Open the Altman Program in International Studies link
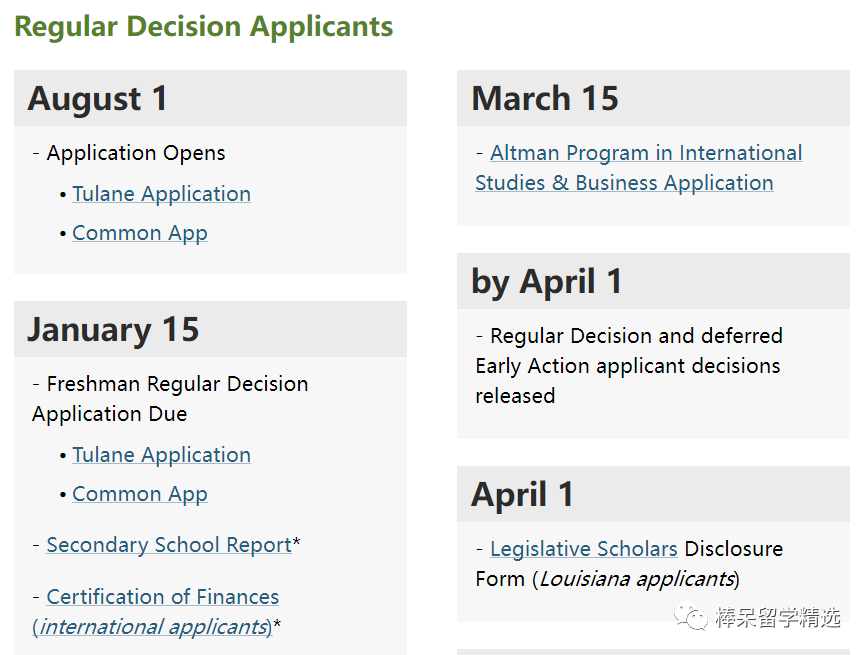This screenshot has height=655, width=868. (645, 154)
